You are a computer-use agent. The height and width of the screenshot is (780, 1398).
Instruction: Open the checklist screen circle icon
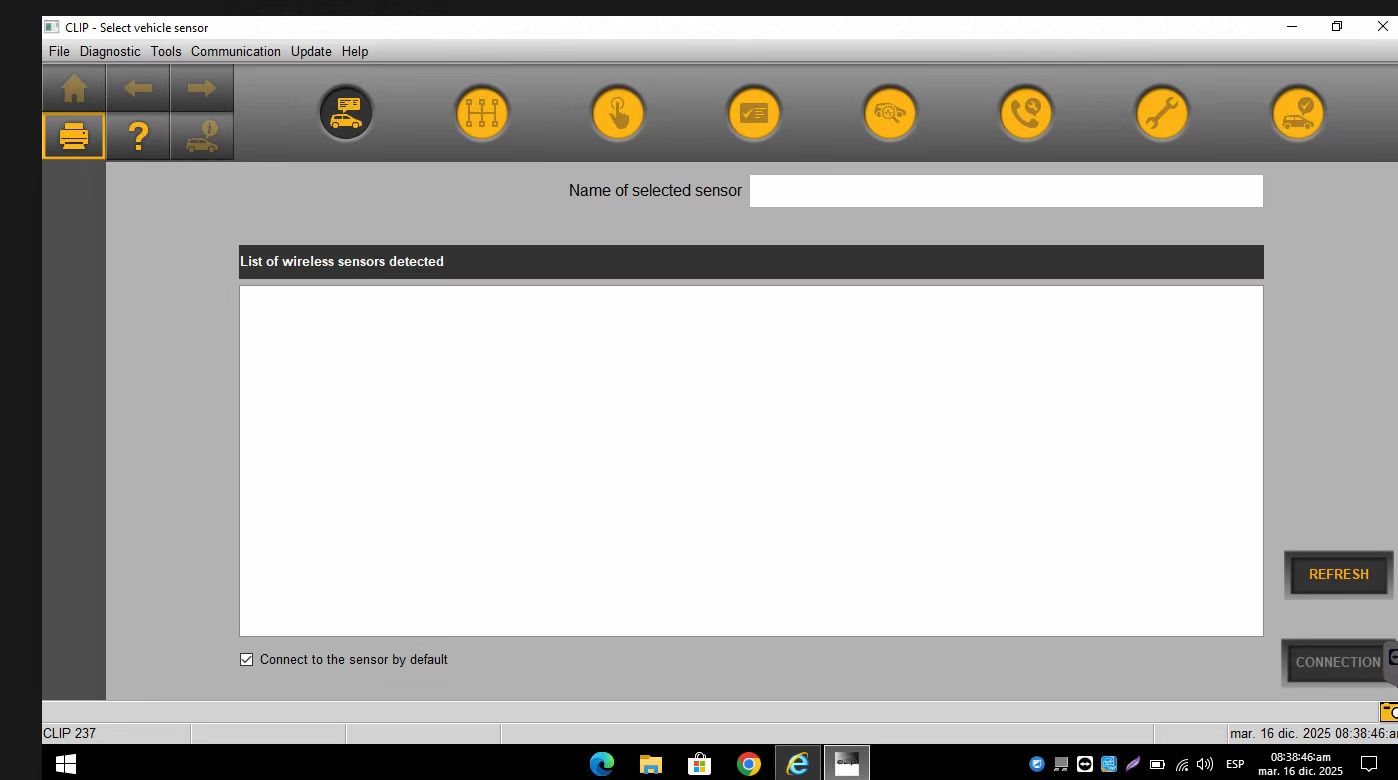click(x=754, y=113)
